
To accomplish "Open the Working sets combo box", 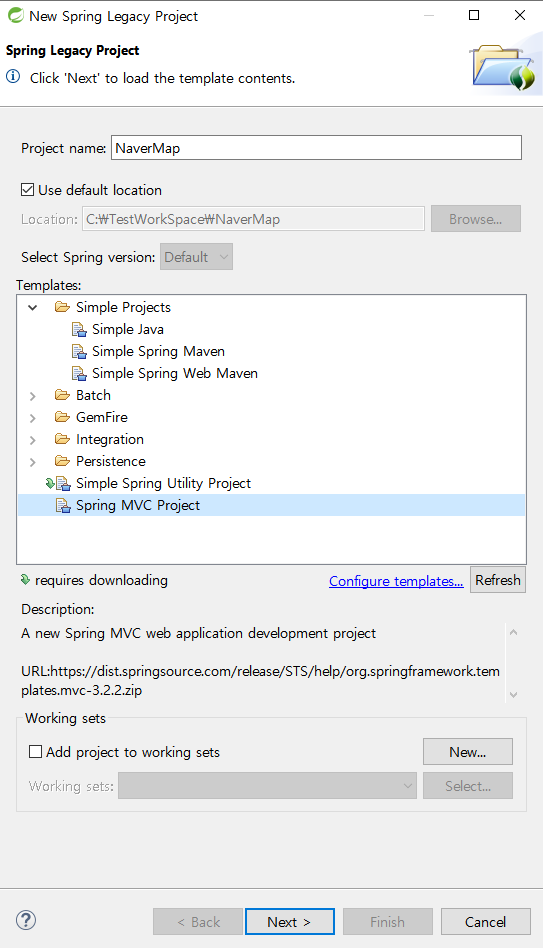I will [267, 785].
